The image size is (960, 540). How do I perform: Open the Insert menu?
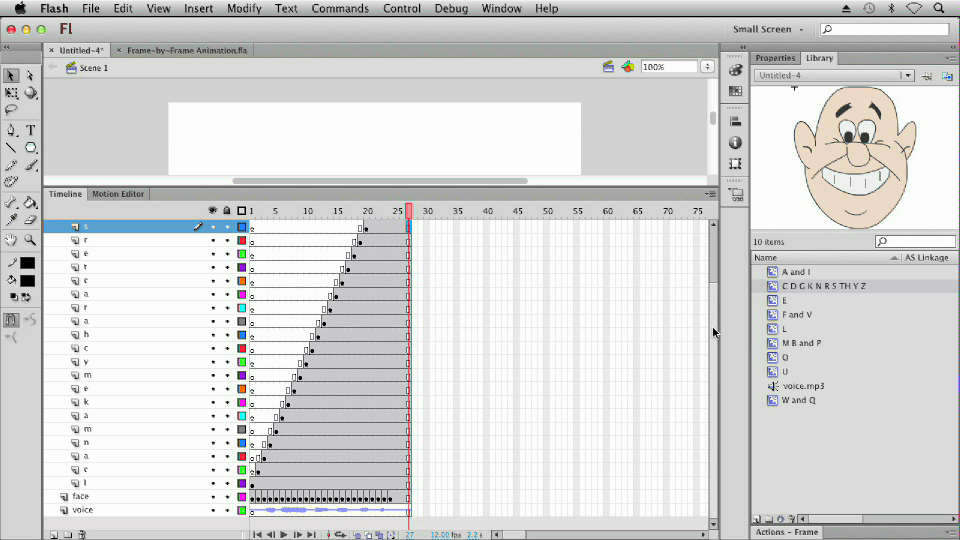[x=198, y=9]
